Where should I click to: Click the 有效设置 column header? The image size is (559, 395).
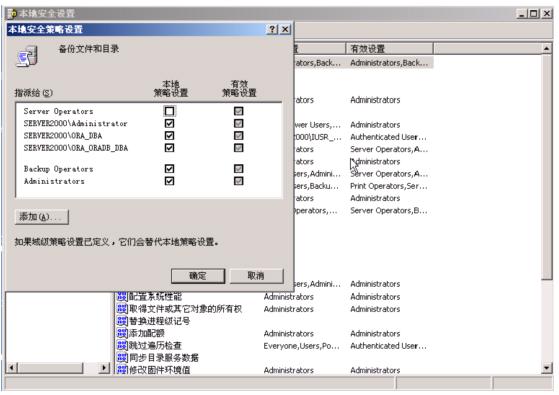tap(389, 48)
